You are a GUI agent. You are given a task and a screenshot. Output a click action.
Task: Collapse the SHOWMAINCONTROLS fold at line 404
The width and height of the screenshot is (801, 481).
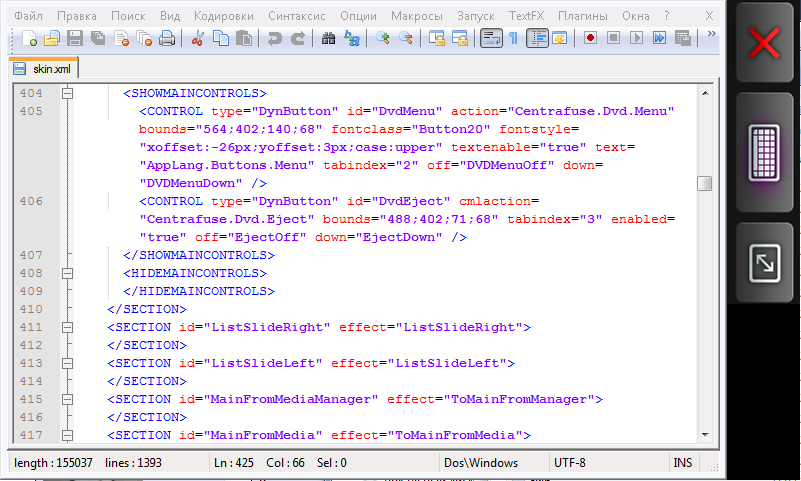point(68,93)
